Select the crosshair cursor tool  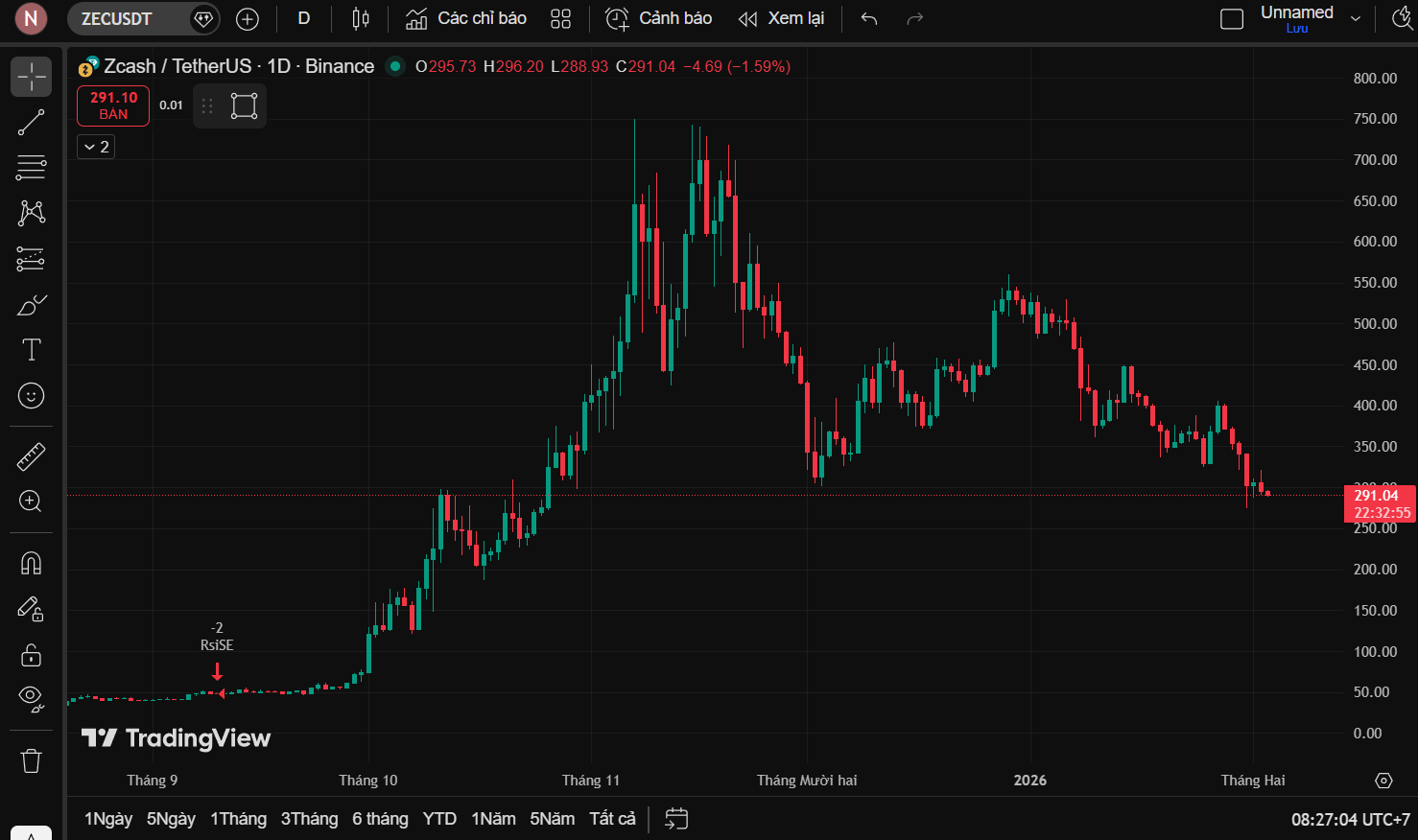point(31,77)
